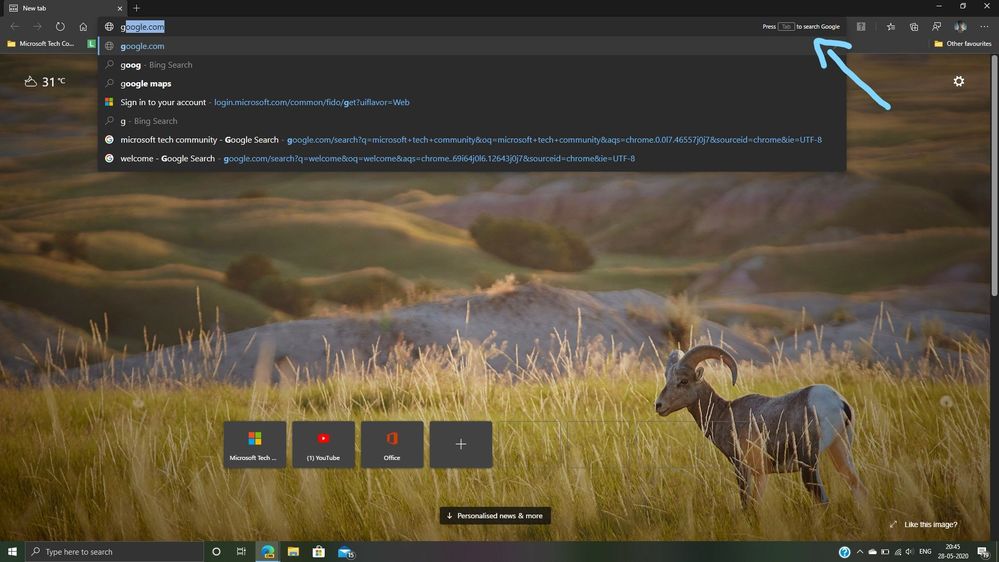This screenshot has height=562, width=999.
Task: Show hidden system tray icons
Action: tap(859, 552)
